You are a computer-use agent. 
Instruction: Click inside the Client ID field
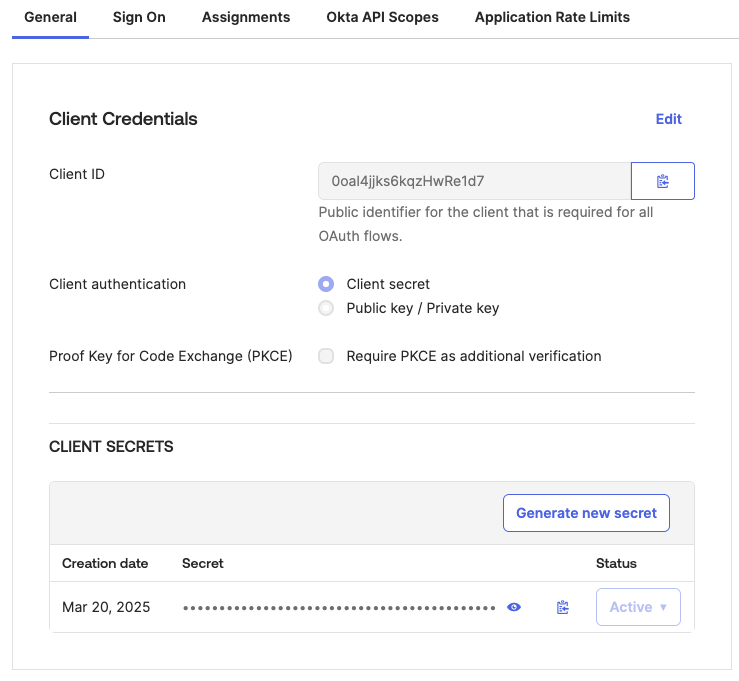point(474,181)
